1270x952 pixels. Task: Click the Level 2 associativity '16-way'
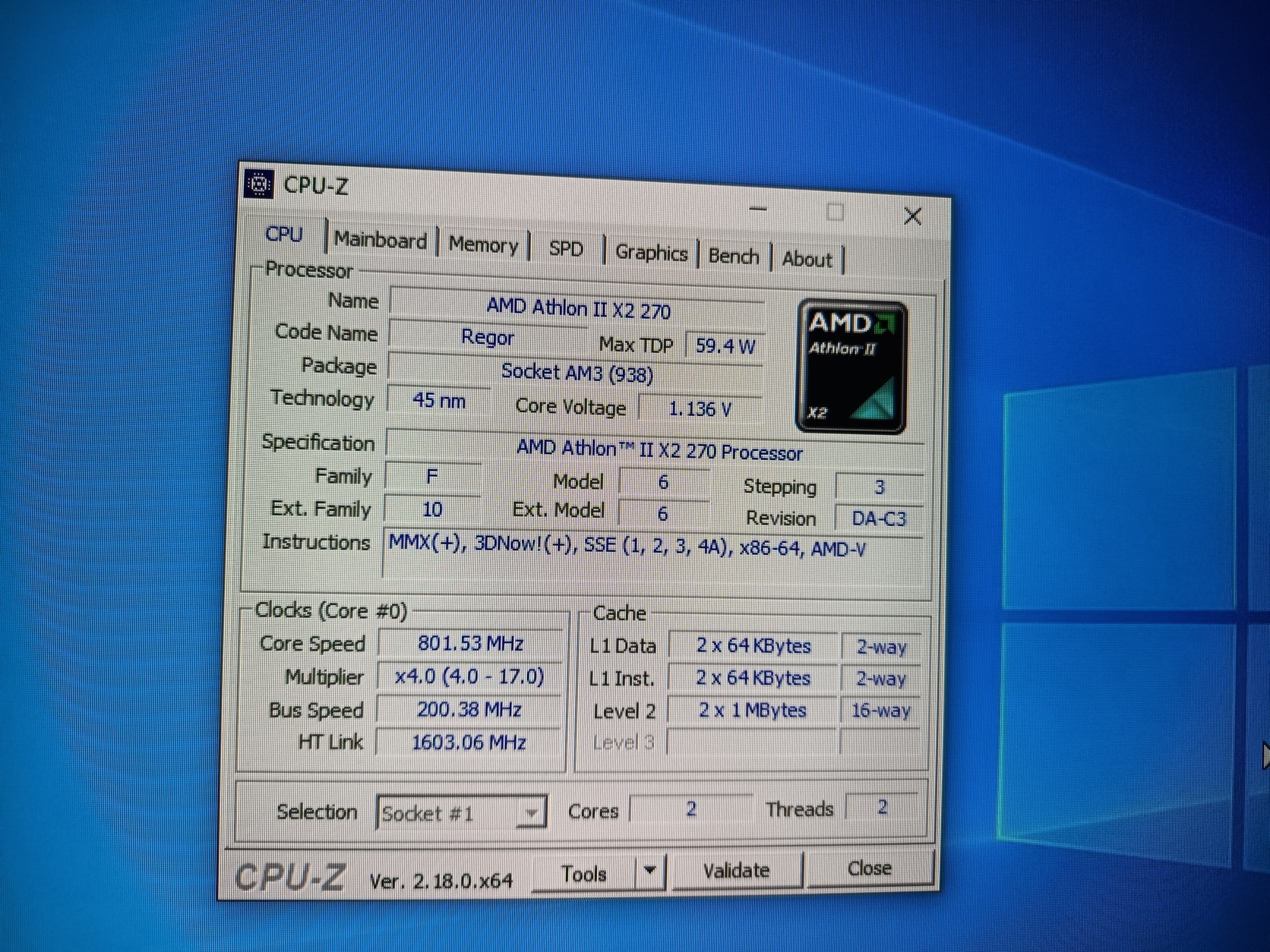pos(880,711)
